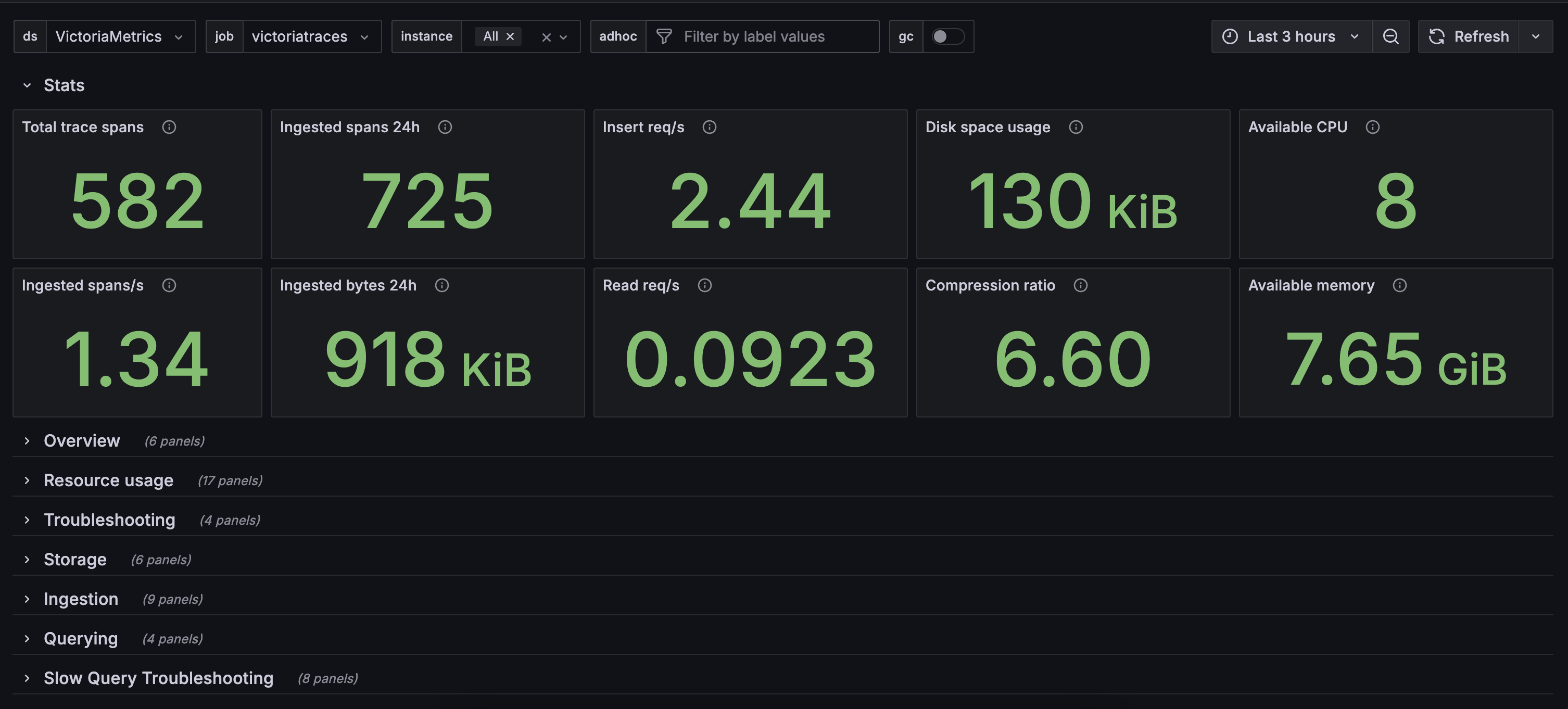The height and width of the screenshot is (709, 1568).
Task: Expand the Overview row
Action: click(82, 440)
